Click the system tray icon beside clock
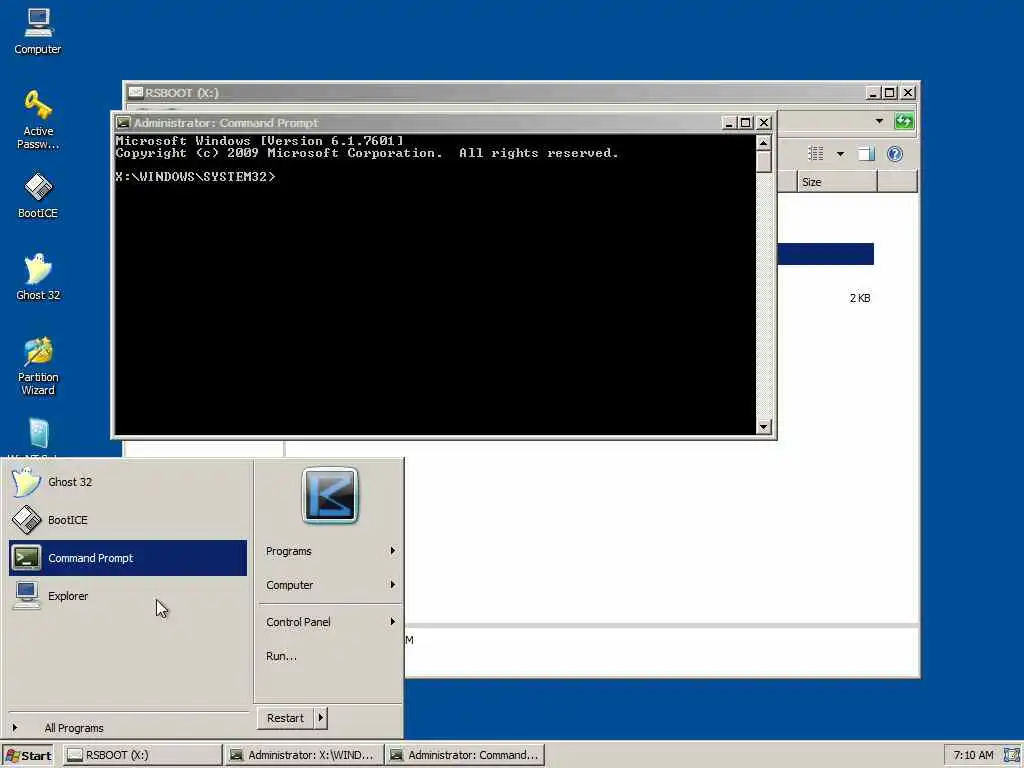The height and width of the screenshot is (768, 1024). [1011, 756]
